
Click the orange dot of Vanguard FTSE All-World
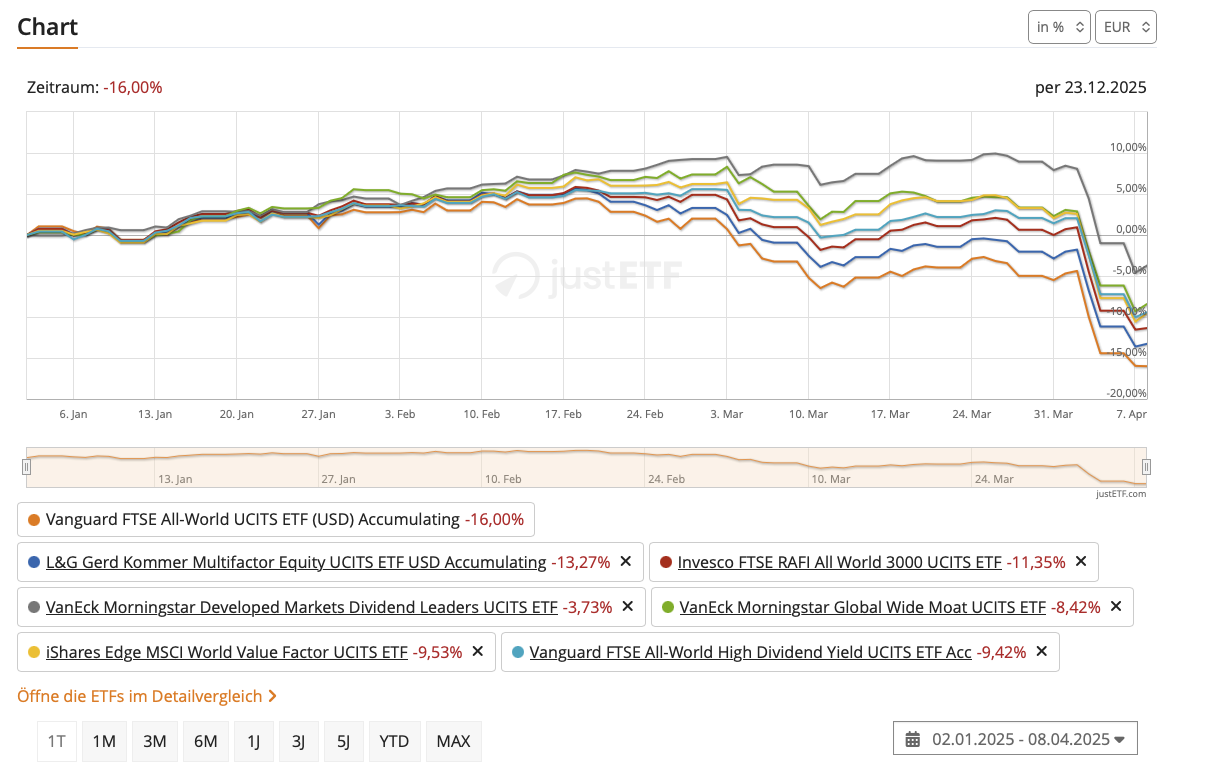[34, 520]
